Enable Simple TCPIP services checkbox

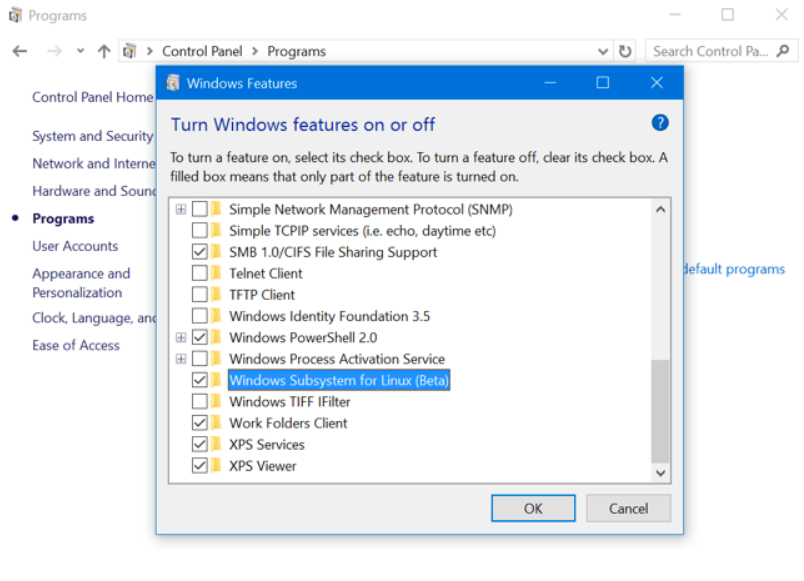tap(200, 231)
